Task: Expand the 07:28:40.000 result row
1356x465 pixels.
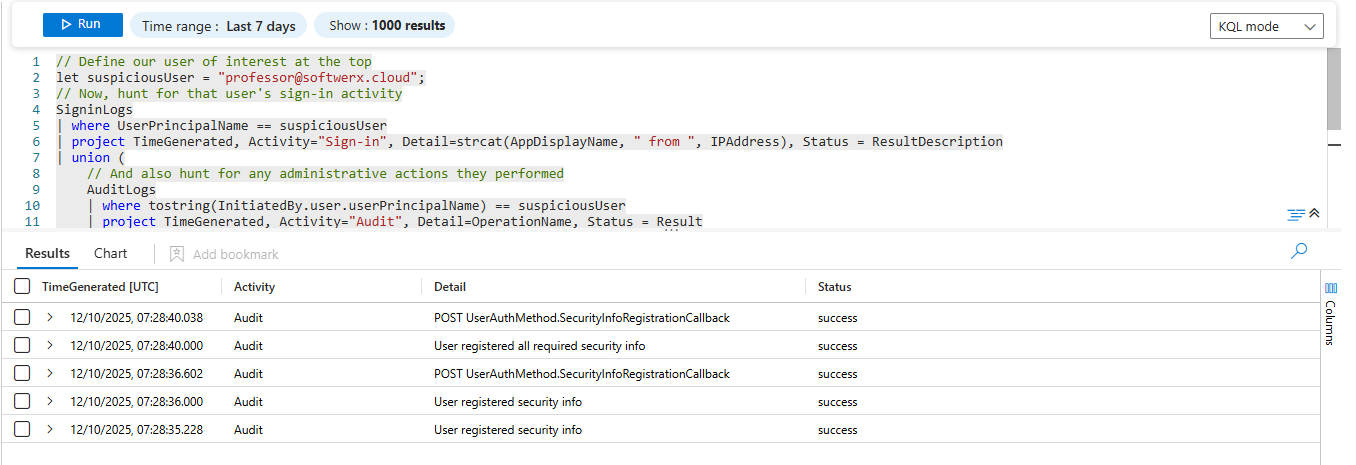Action: [x=50, y=346]
